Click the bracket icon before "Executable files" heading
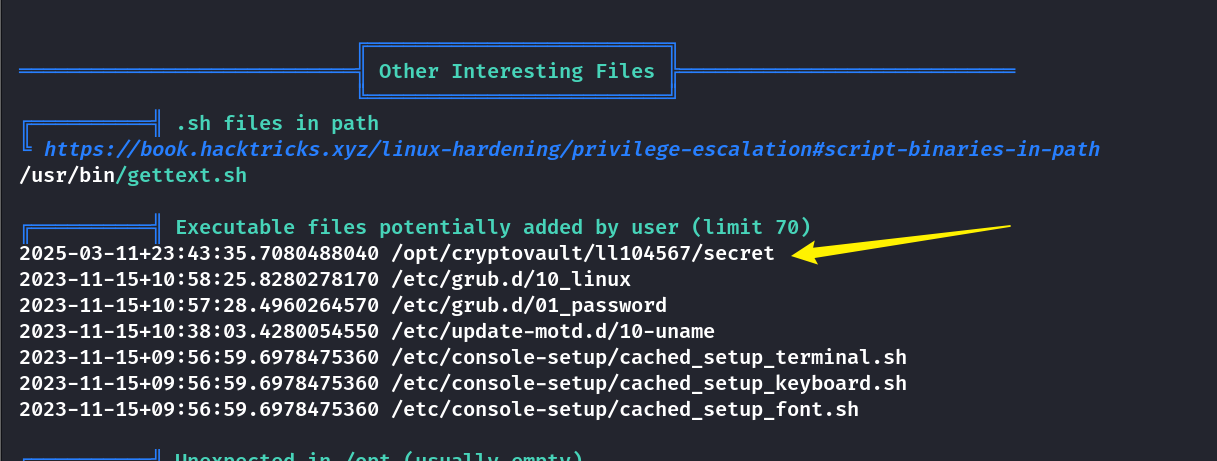 pyautogui.click(x=90, y=228)
